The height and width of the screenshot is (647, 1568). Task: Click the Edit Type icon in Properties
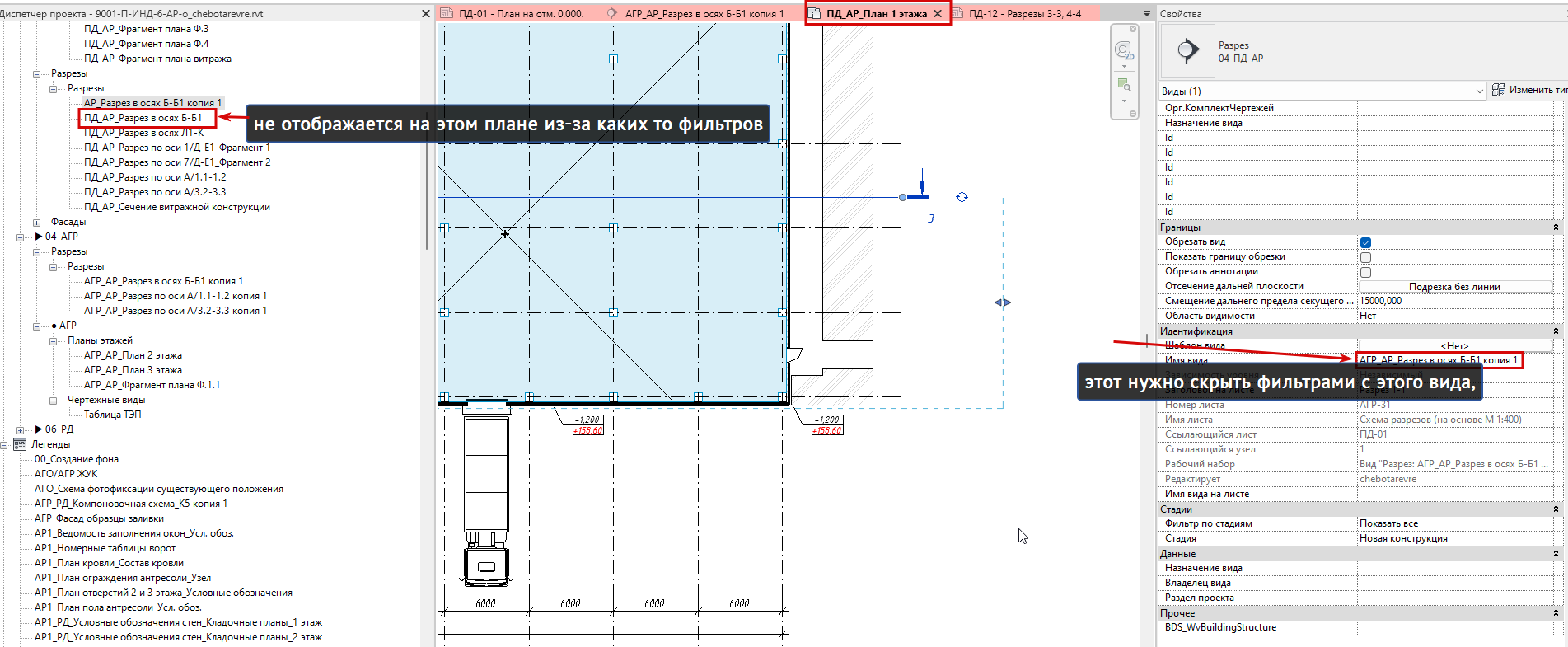[x=1499, y=90]
